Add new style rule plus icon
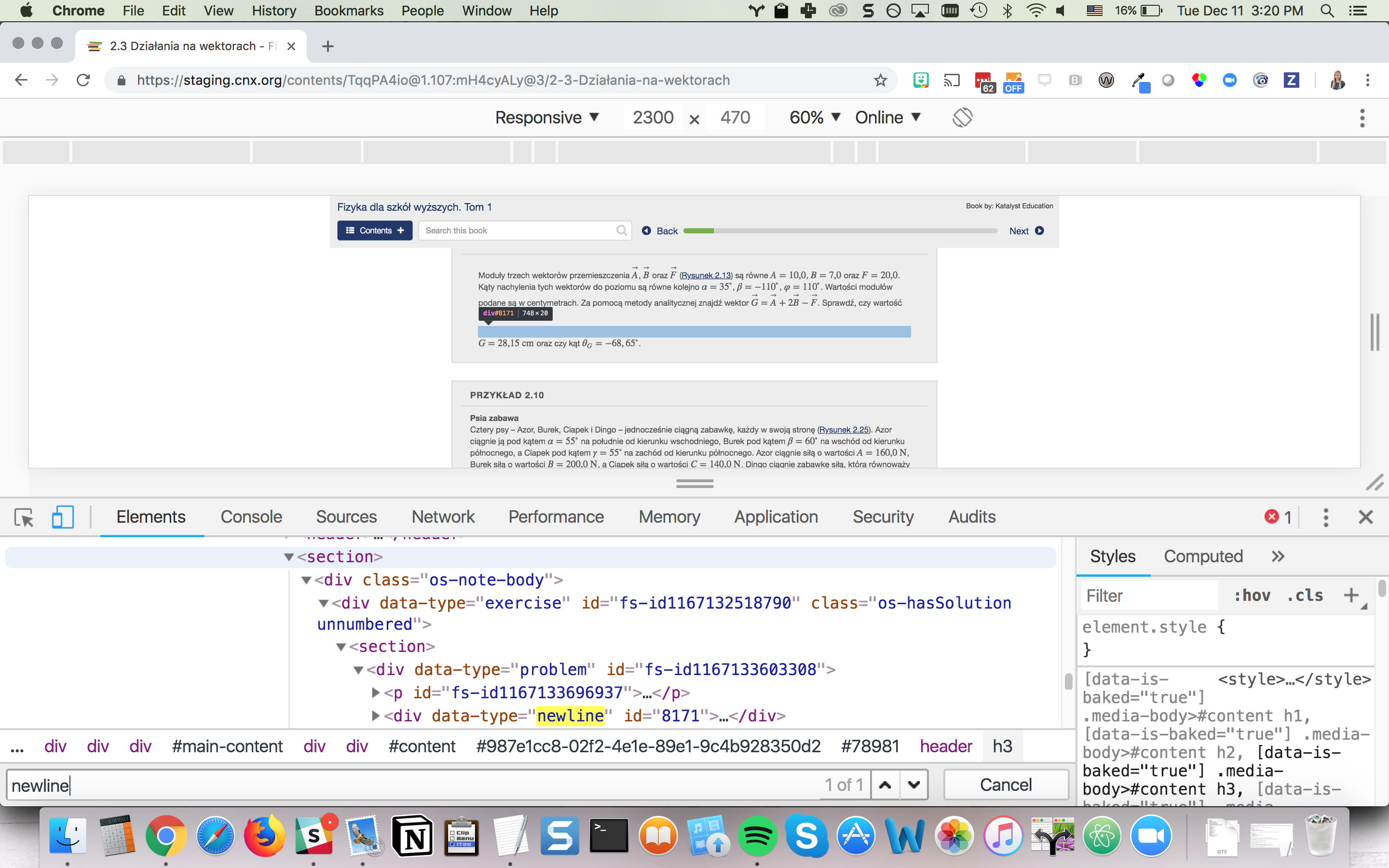1389x868 pixels. pos(1351,596)
